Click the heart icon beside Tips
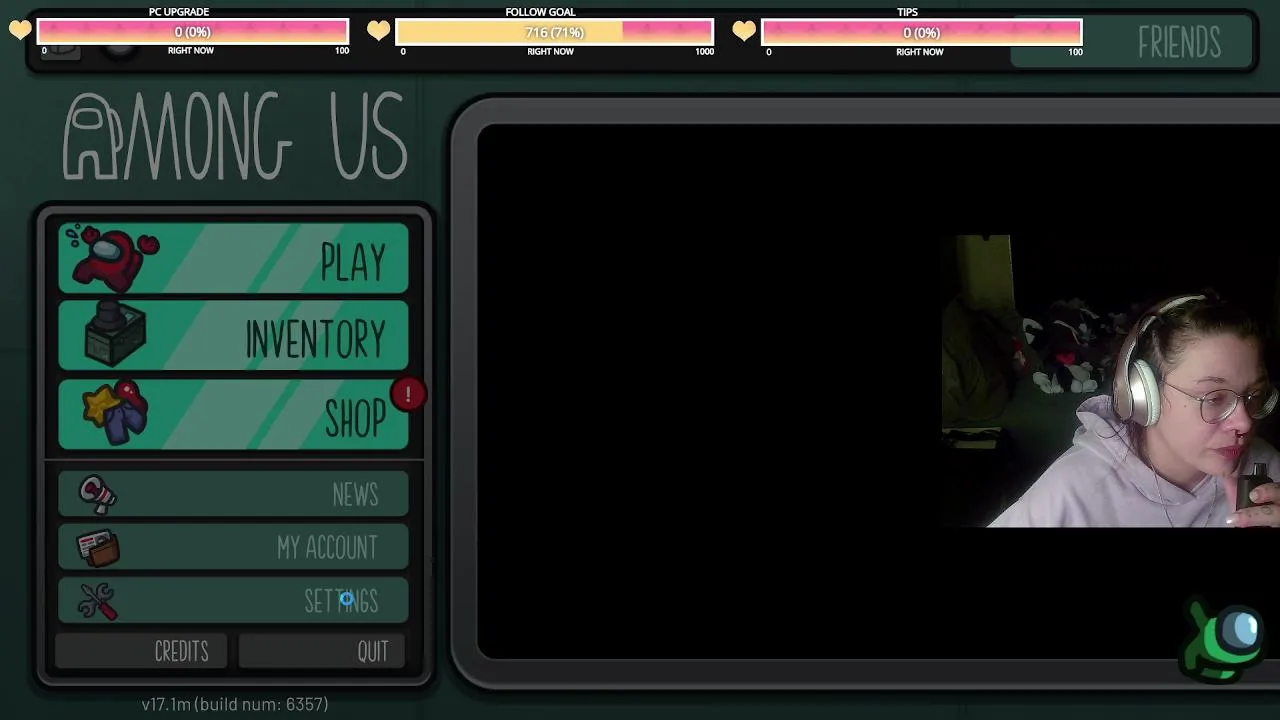The width and height of the screenshot is (1280, 720). (x=744, y=31)
